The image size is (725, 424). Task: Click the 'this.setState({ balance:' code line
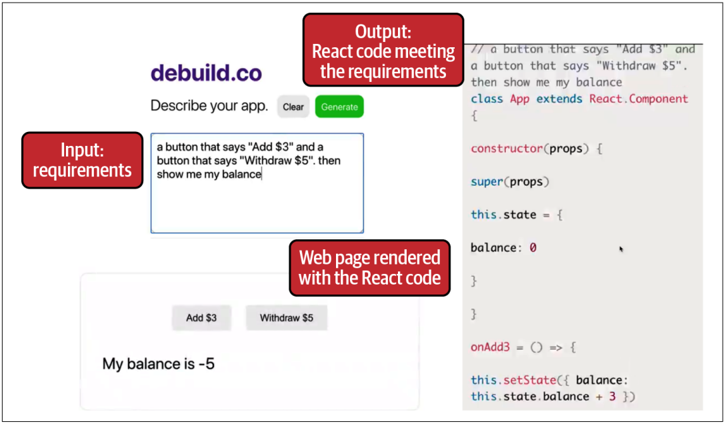click(550, 380)
